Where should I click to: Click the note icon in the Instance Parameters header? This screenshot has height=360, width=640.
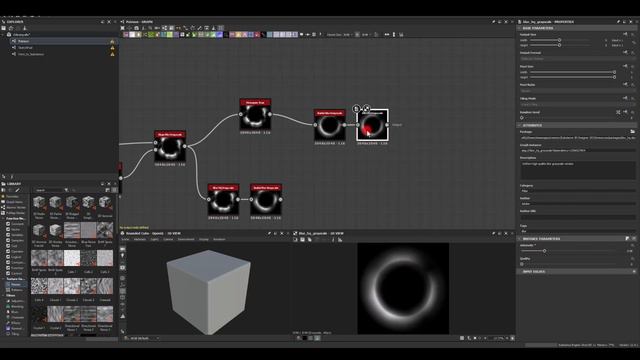(627, 239)
